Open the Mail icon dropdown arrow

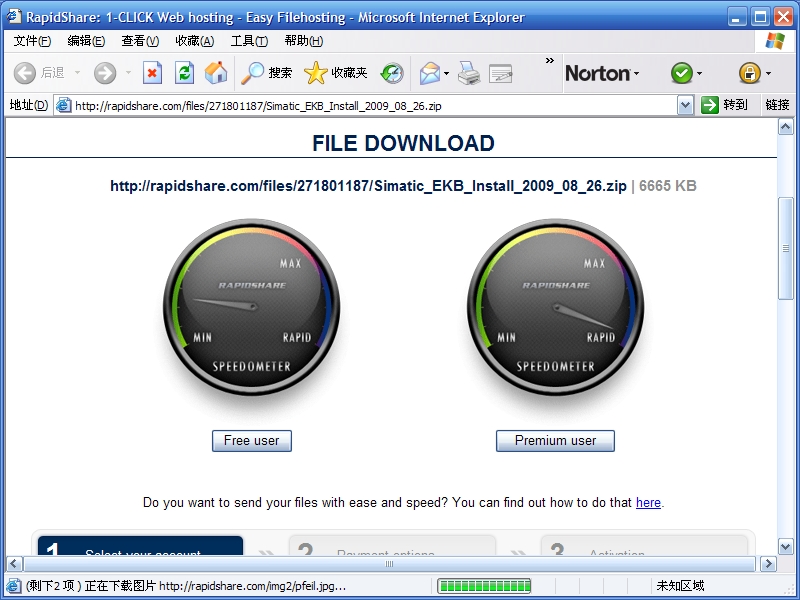click(446, 73)
